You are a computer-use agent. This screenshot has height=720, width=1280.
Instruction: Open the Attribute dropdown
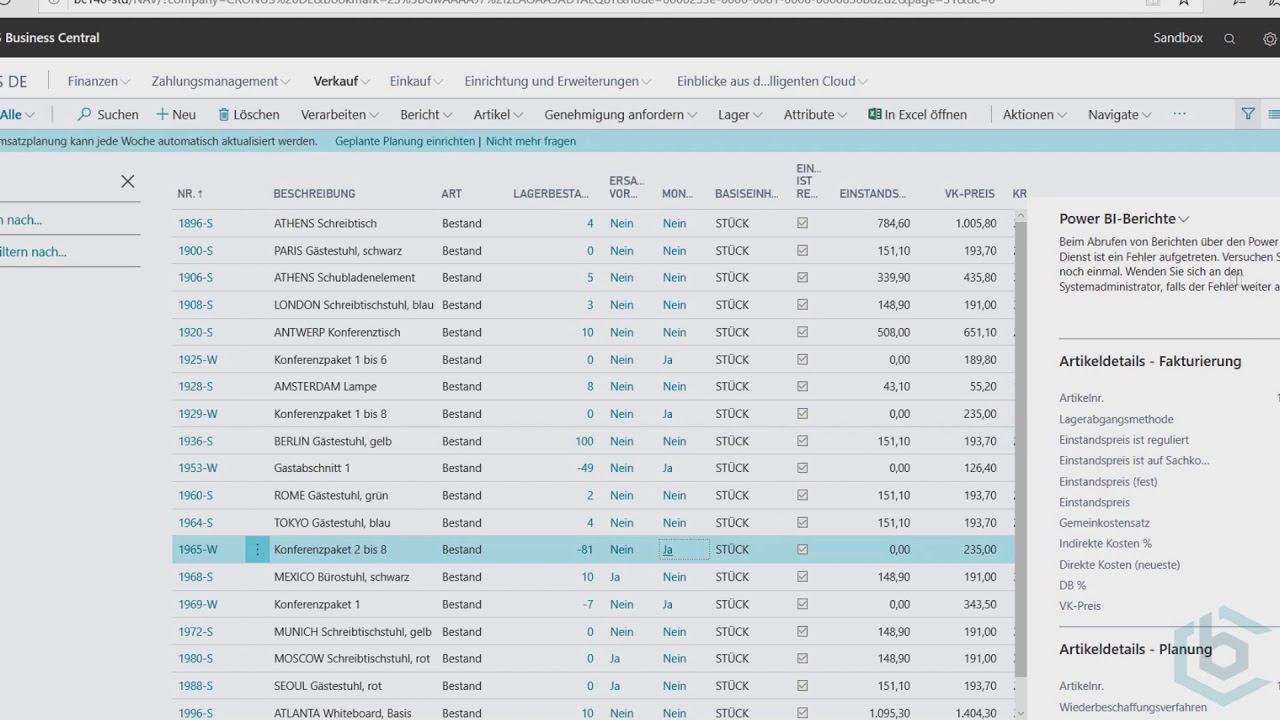pyautogui.click(x=816, y=114)
